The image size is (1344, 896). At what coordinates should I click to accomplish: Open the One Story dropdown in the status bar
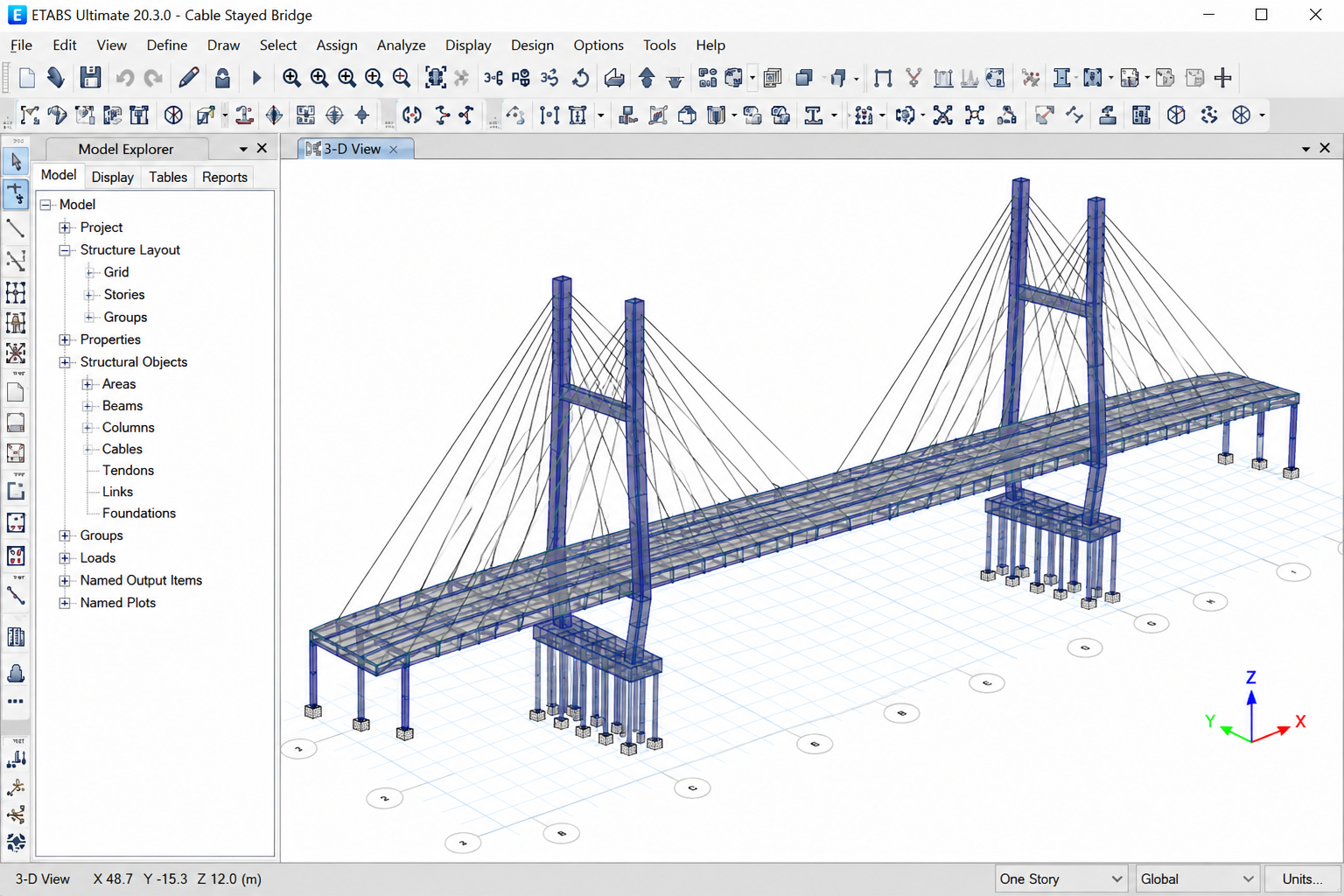pyautogui.click(x=1060, y=878)
